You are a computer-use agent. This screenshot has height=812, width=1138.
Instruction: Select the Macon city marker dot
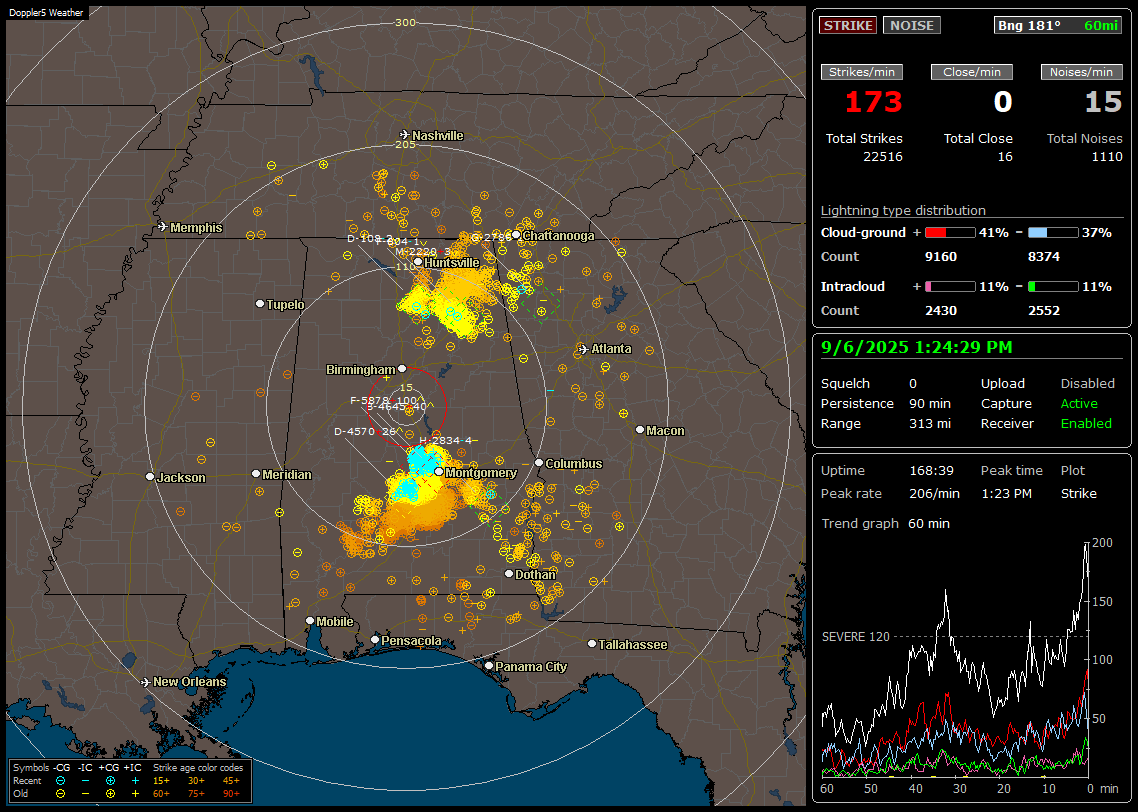(x=639, y=430)
